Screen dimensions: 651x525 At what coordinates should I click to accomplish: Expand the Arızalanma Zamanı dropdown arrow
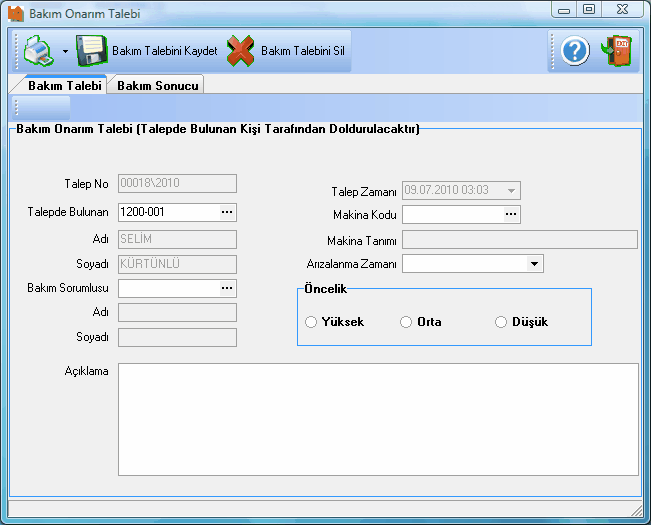tap(534, 264)
